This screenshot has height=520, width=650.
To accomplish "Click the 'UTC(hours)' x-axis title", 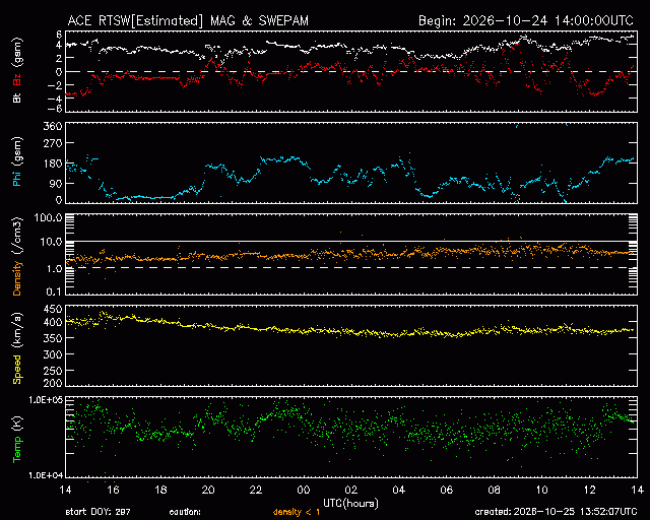I will point(351,504).
